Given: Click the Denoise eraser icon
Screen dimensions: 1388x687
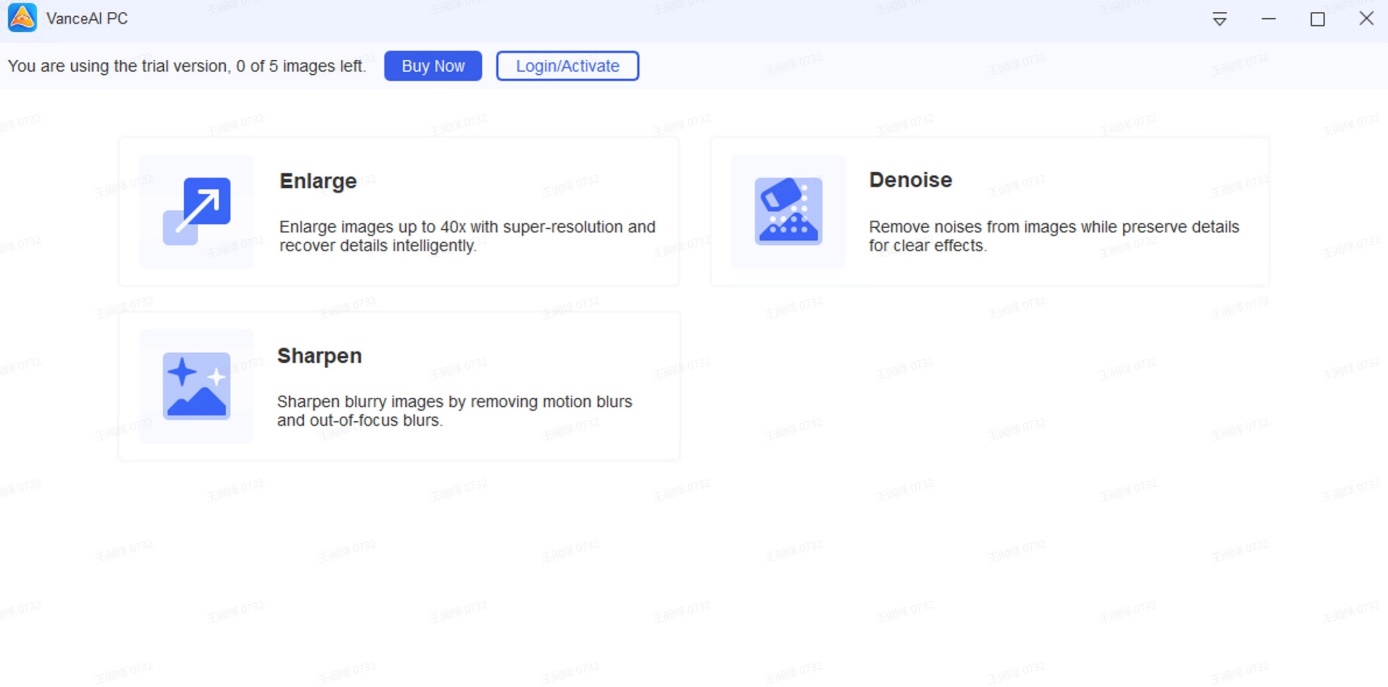Looking at the screenshot, I should pos(788,211).
